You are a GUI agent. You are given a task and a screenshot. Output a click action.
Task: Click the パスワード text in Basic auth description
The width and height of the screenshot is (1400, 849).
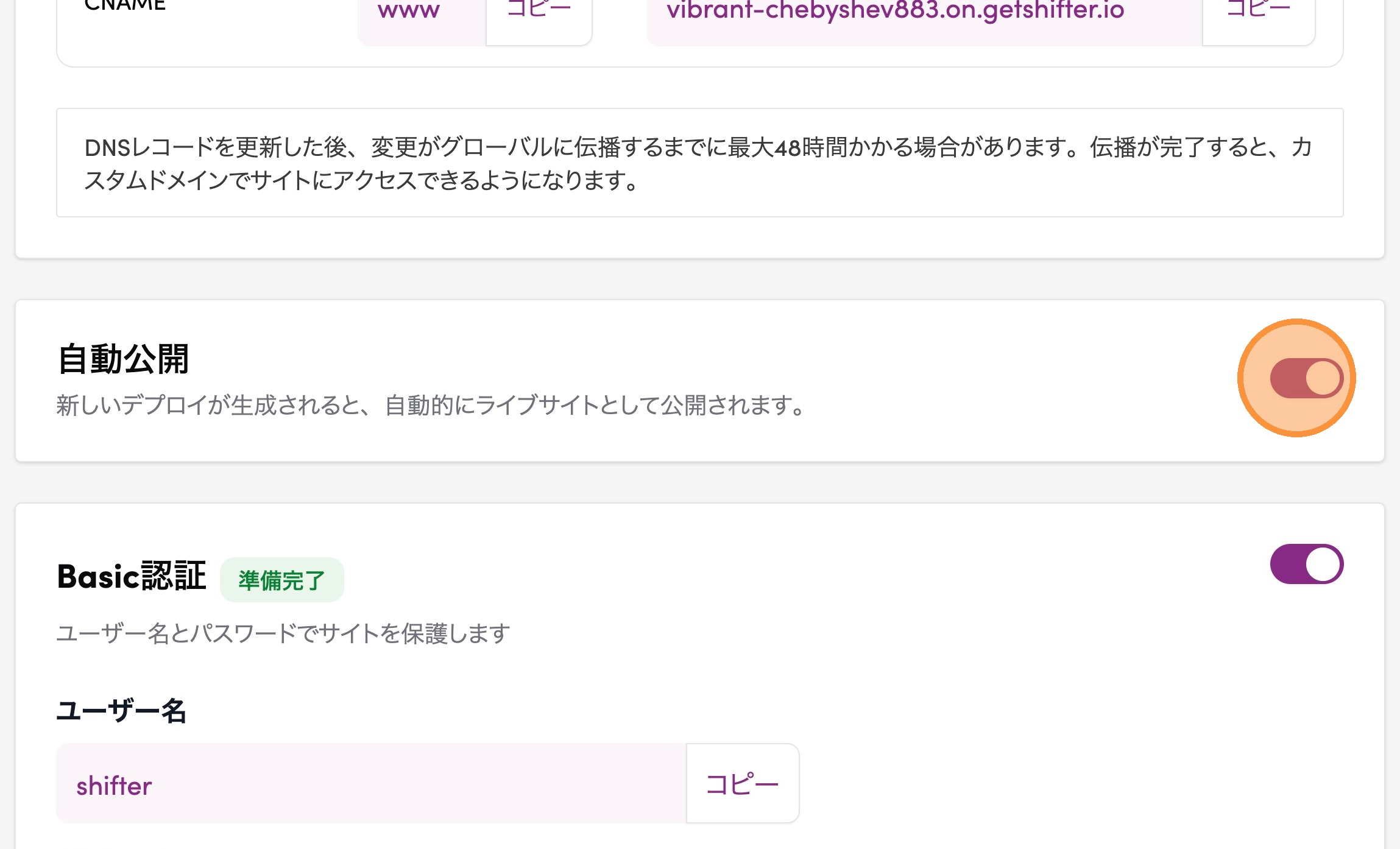(x=244, y=633)
